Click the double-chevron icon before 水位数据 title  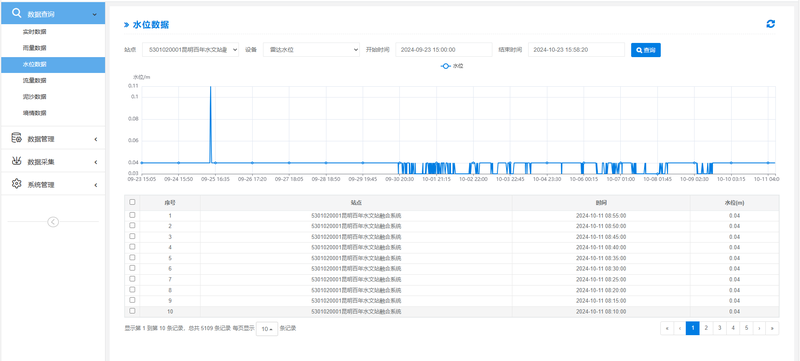(126, 24)
